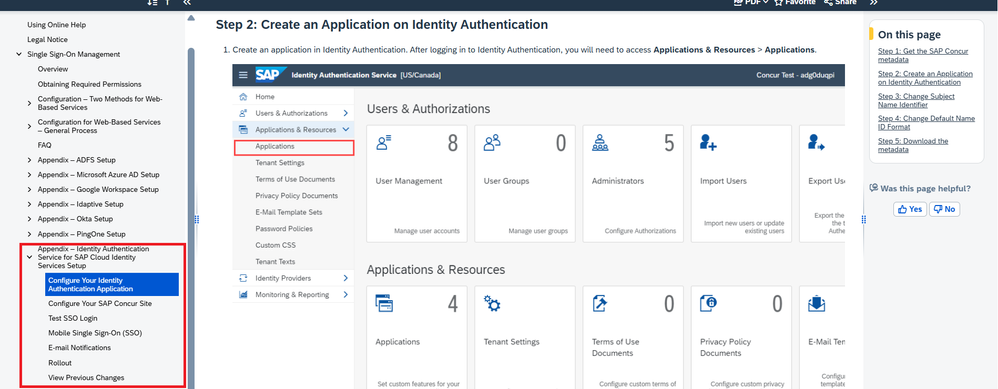Screen dimensions: 998x389
Task: Click Tenant Settings in the SAP side menu
Action: 280,163
